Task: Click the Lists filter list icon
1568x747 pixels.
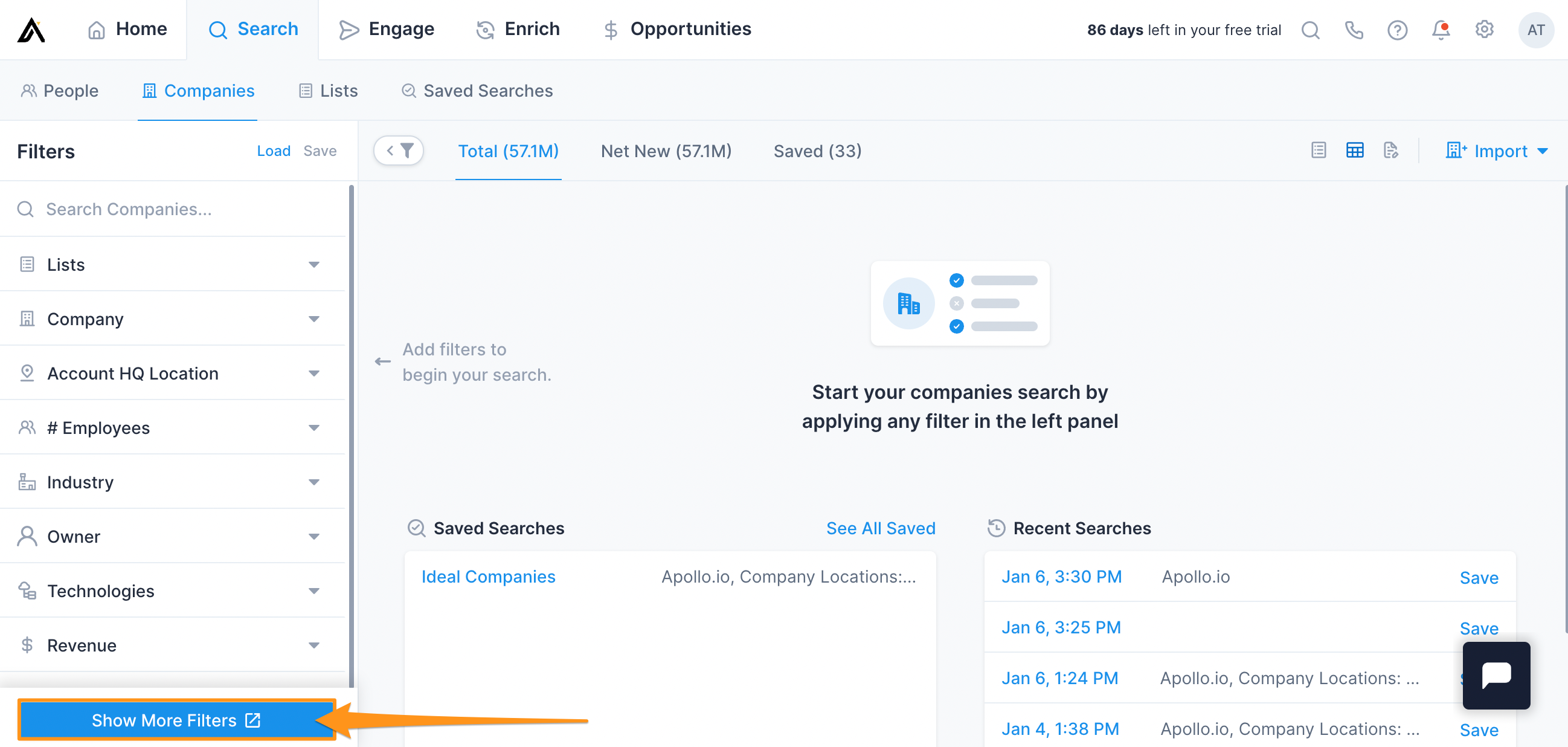Action: pyautogui.click(x=27, y=265)
